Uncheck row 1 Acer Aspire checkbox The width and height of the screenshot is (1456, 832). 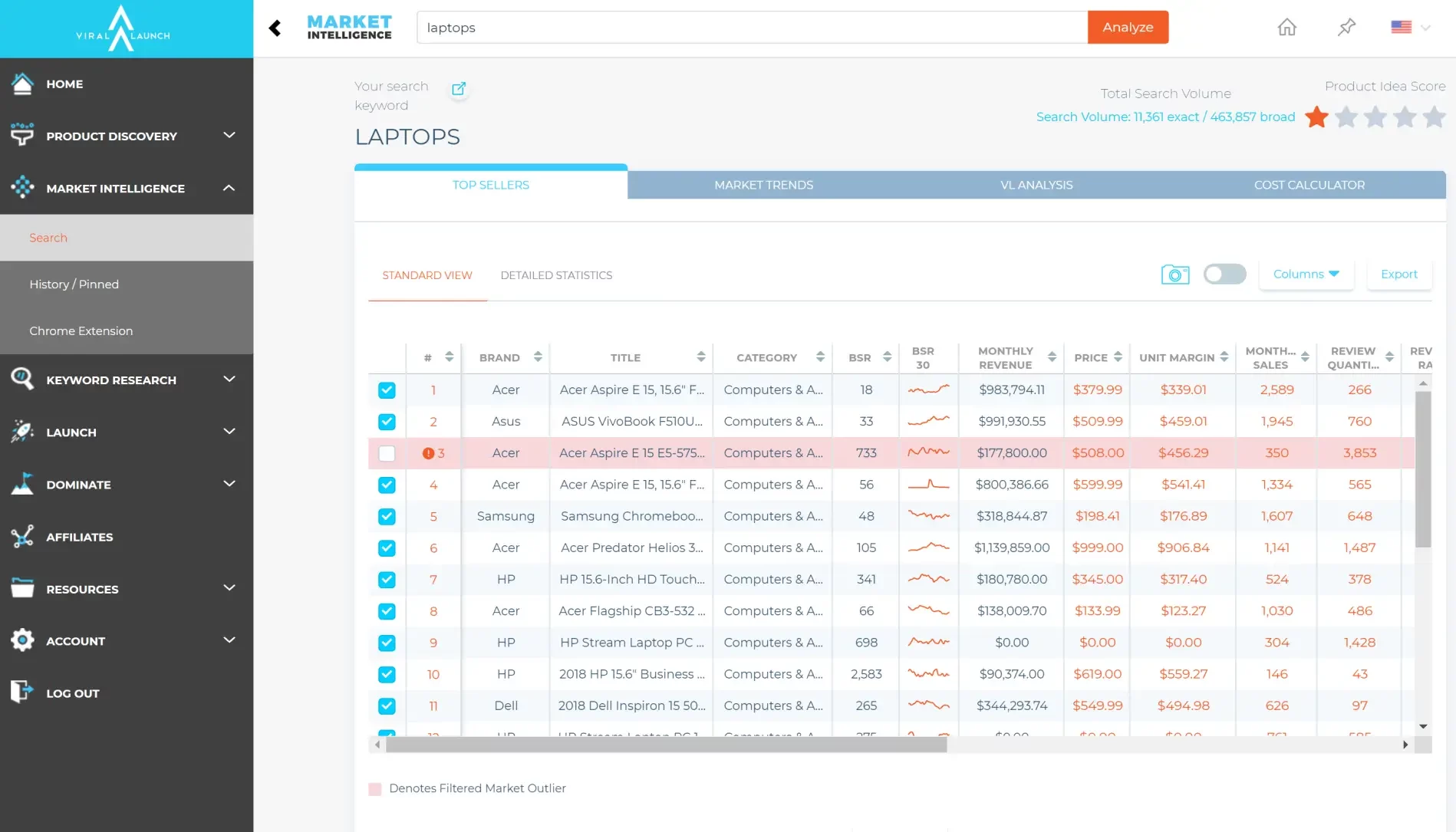[x=387, y=390]
